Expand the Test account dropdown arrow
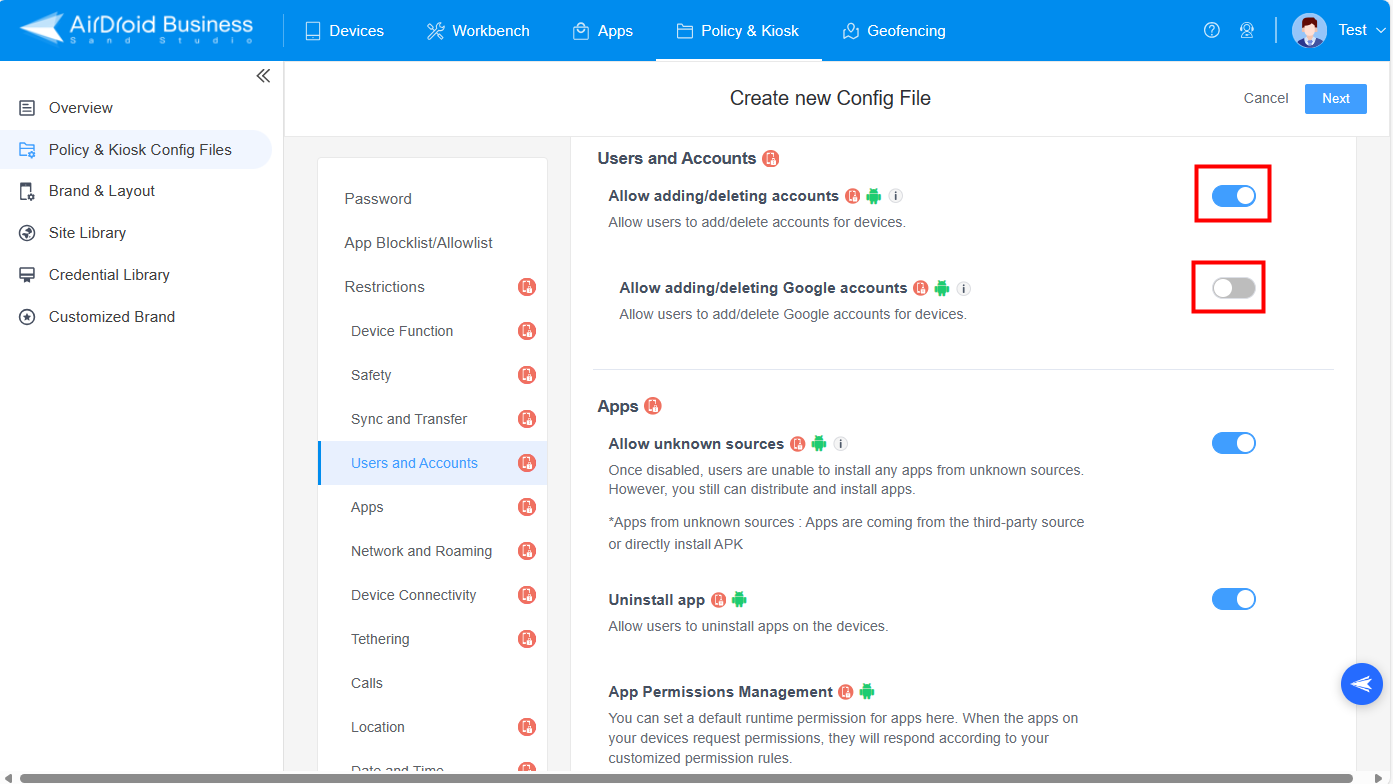 pyautogui.click(x=1381, y=31)
